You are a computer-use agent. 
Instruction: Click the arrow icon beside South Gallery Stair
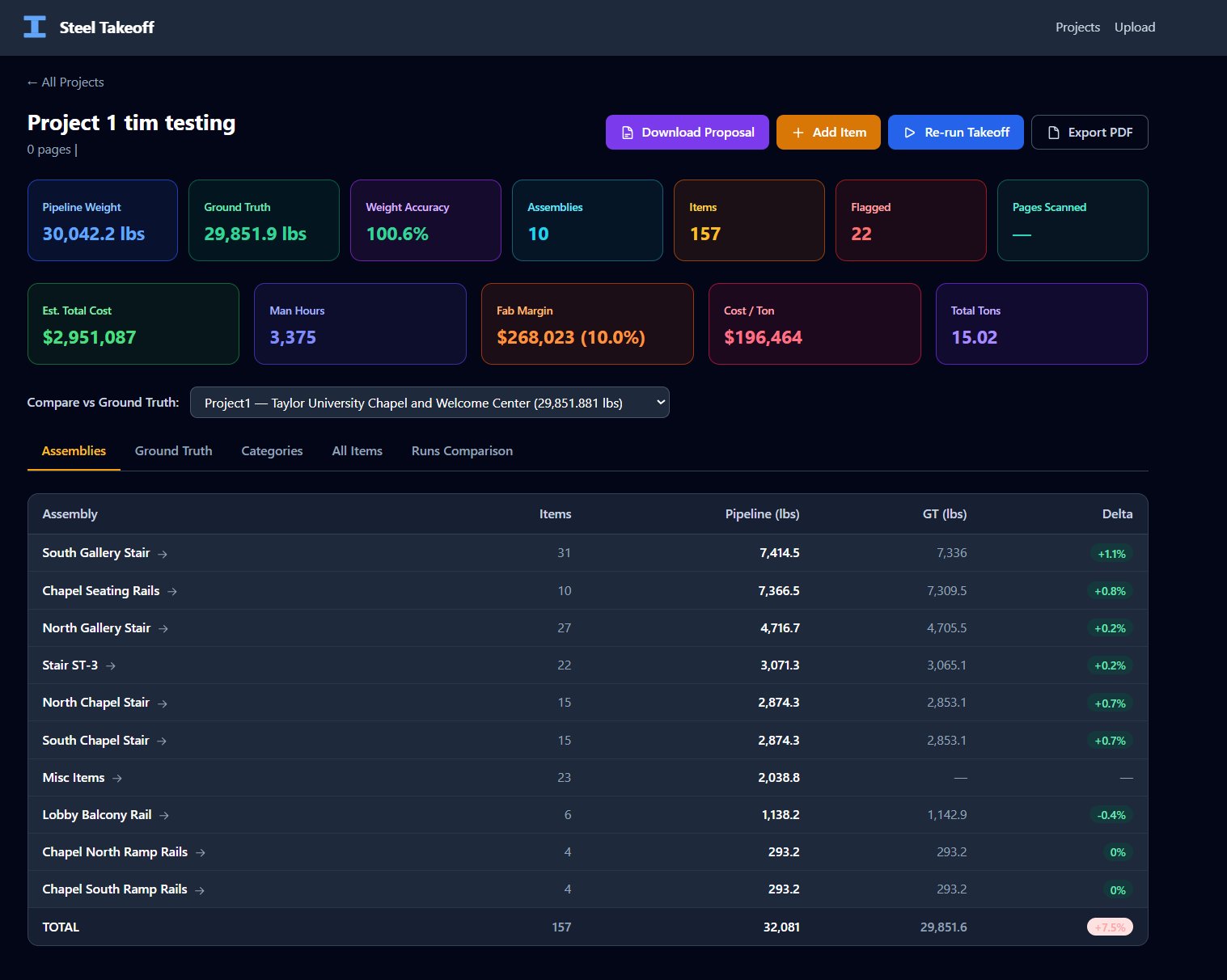[x=163, y=554]
